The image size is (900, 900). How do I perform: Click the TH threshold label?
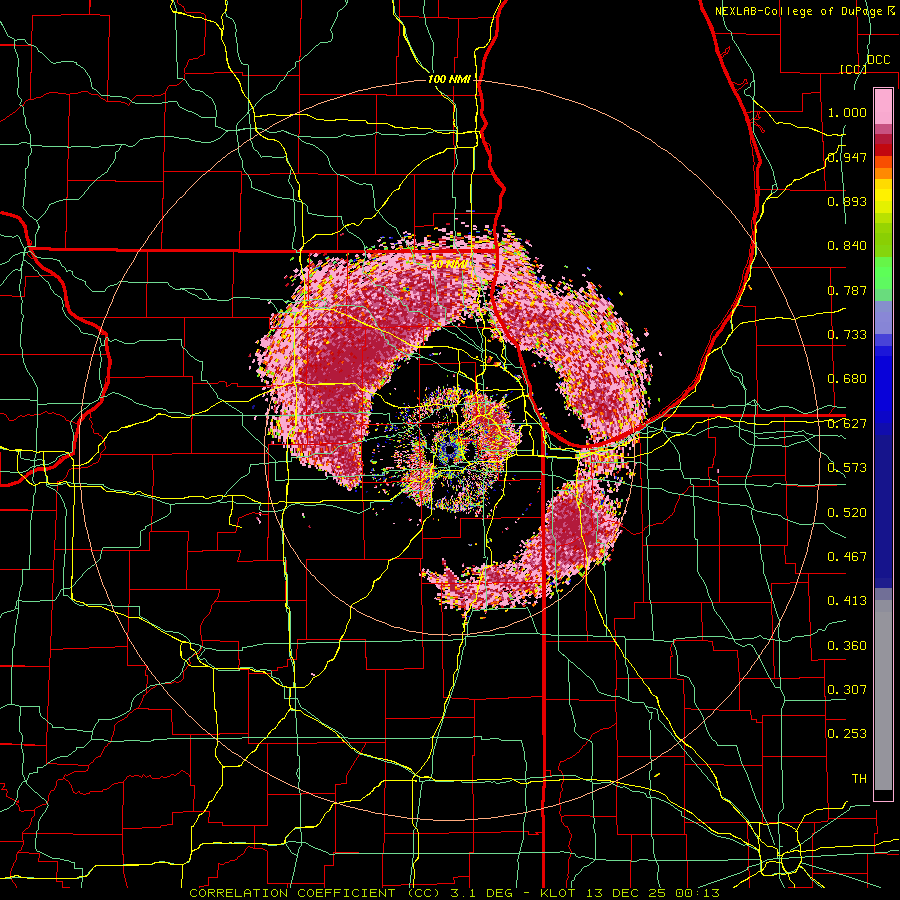point(859,779)
